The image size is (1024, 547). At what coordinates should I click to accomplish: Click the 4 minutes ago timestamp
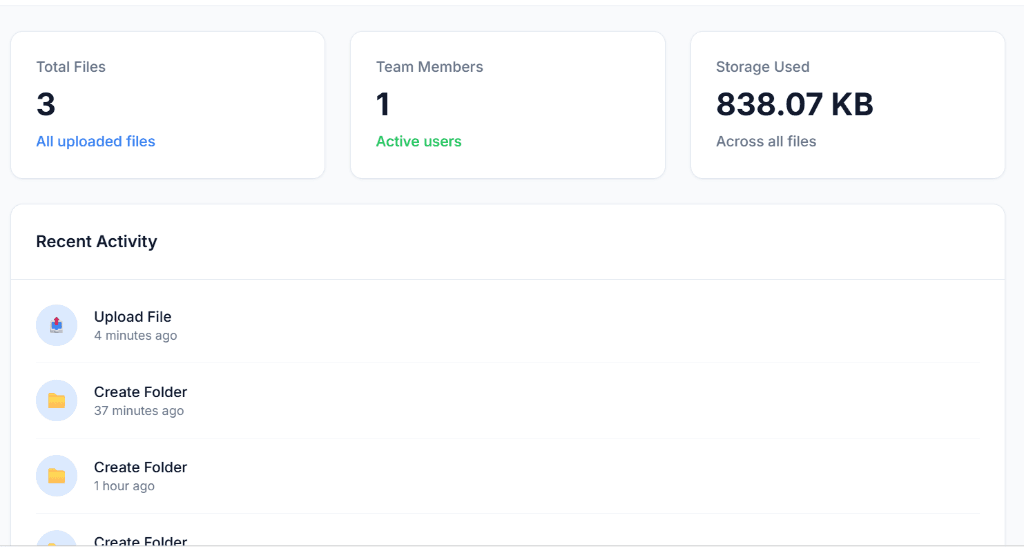135,336
